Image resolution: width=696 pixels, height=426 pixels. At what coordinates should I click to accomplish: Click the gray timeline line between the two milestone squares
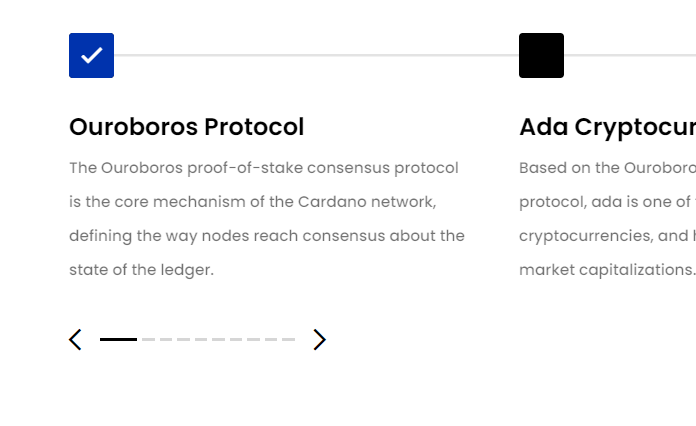coord(316,55)
